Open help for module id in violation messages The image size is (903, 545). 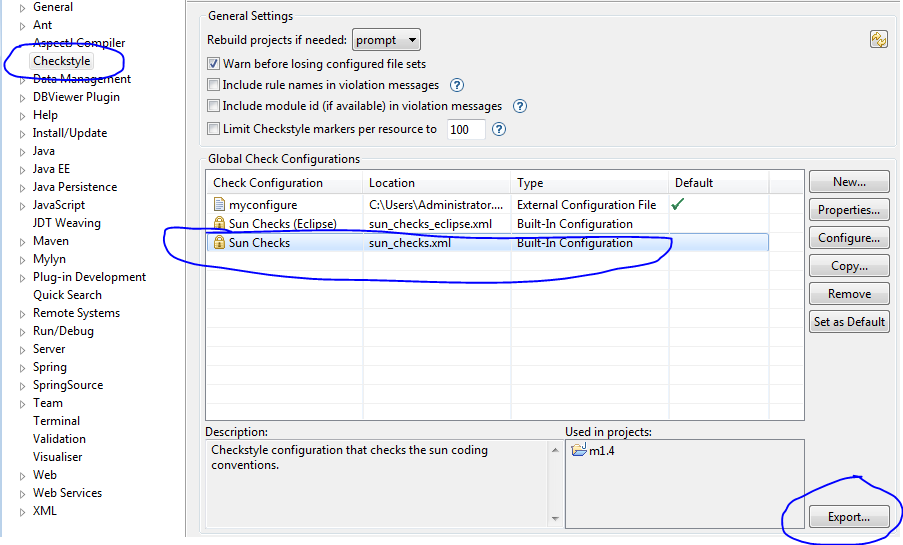(x=519, y=106)
